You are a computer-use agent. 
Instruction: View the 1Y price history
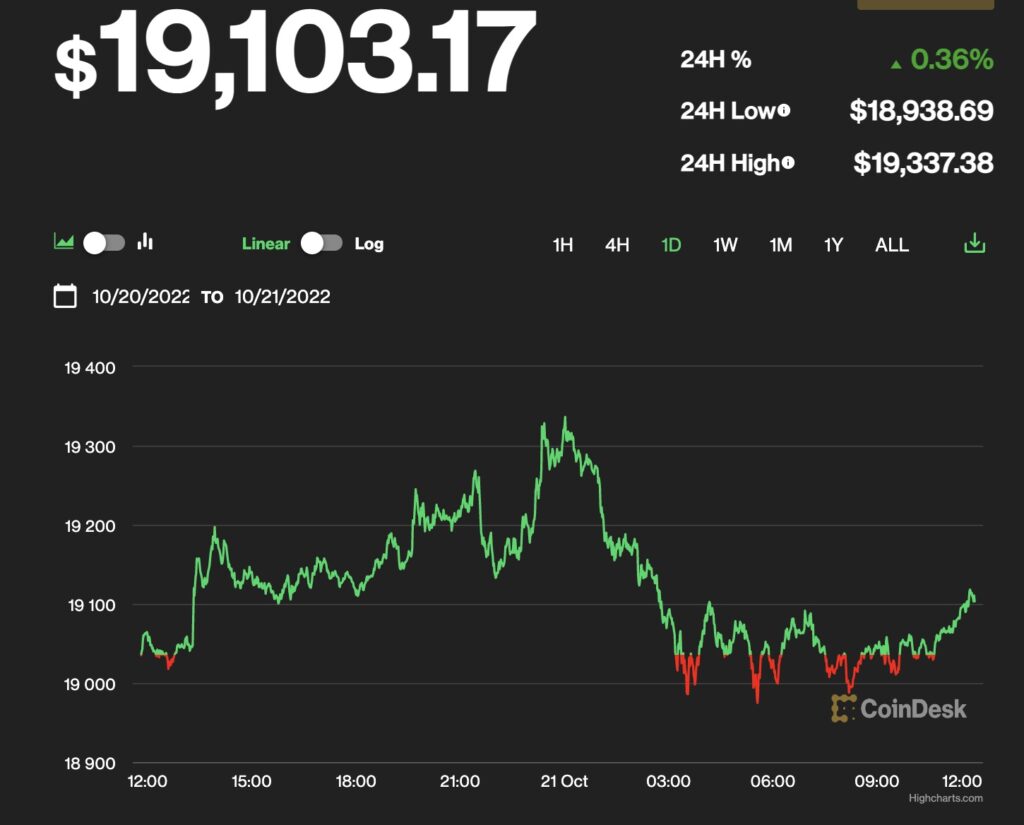(x=833, y=244)
